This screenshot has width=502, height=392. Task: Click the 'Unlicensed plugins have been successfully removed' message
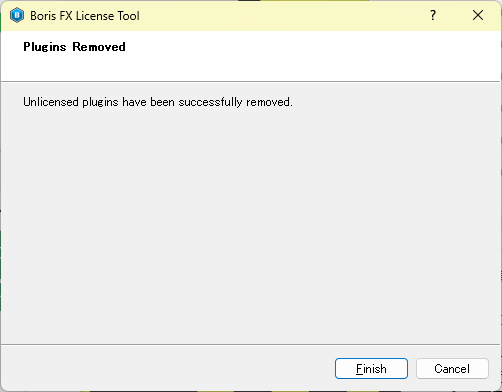coord(158,102)
